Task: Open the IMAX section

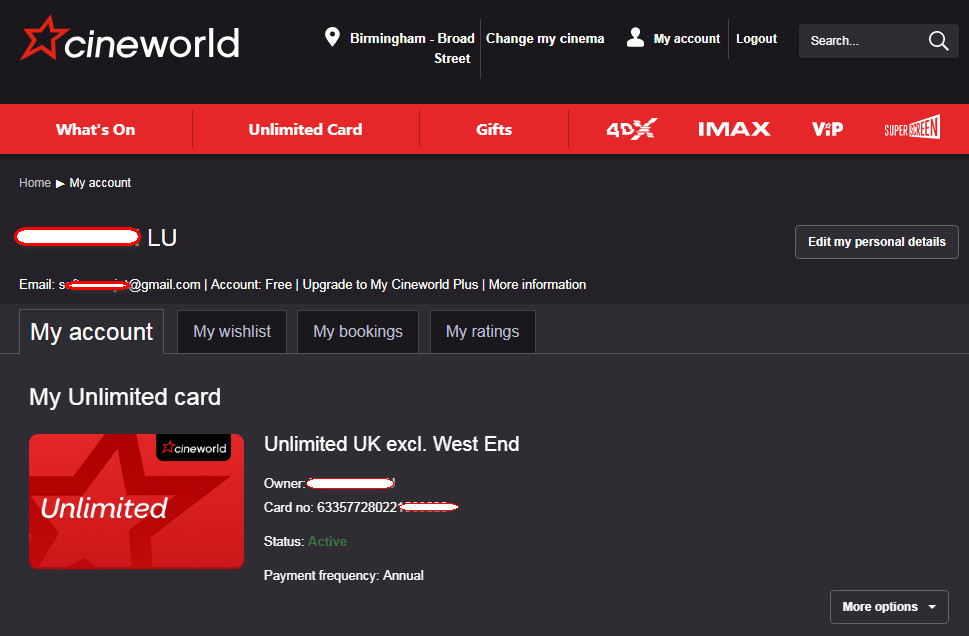Action: coord(734,128)
